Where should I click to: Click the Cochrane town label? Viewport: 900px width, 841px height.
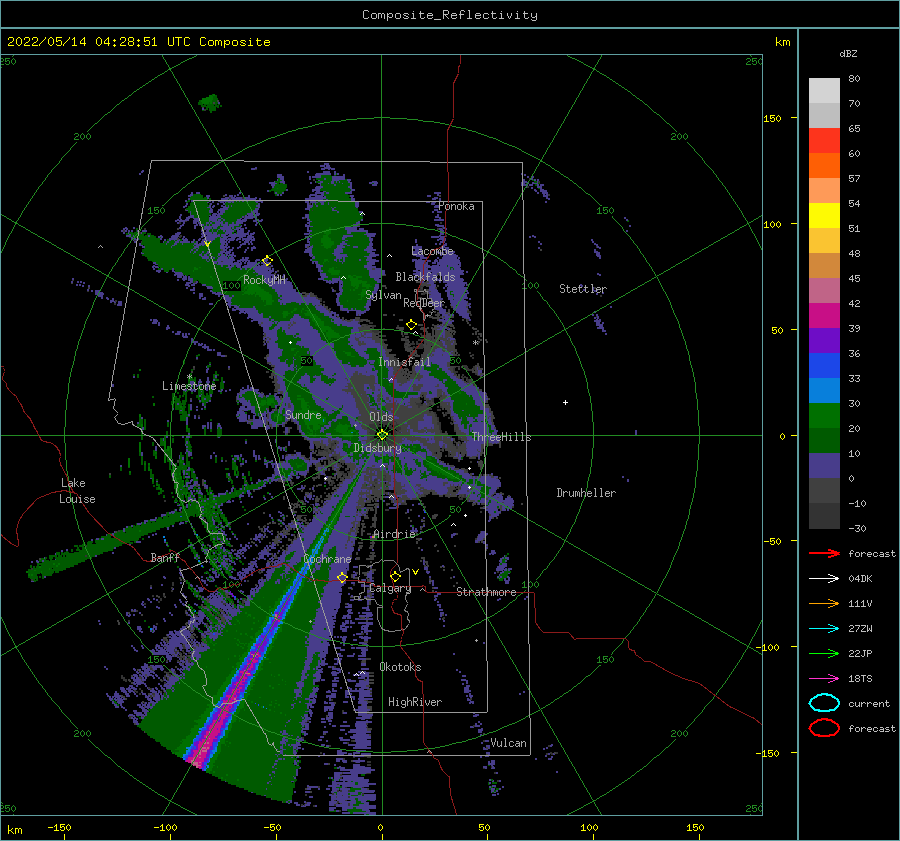pos(327,559)
